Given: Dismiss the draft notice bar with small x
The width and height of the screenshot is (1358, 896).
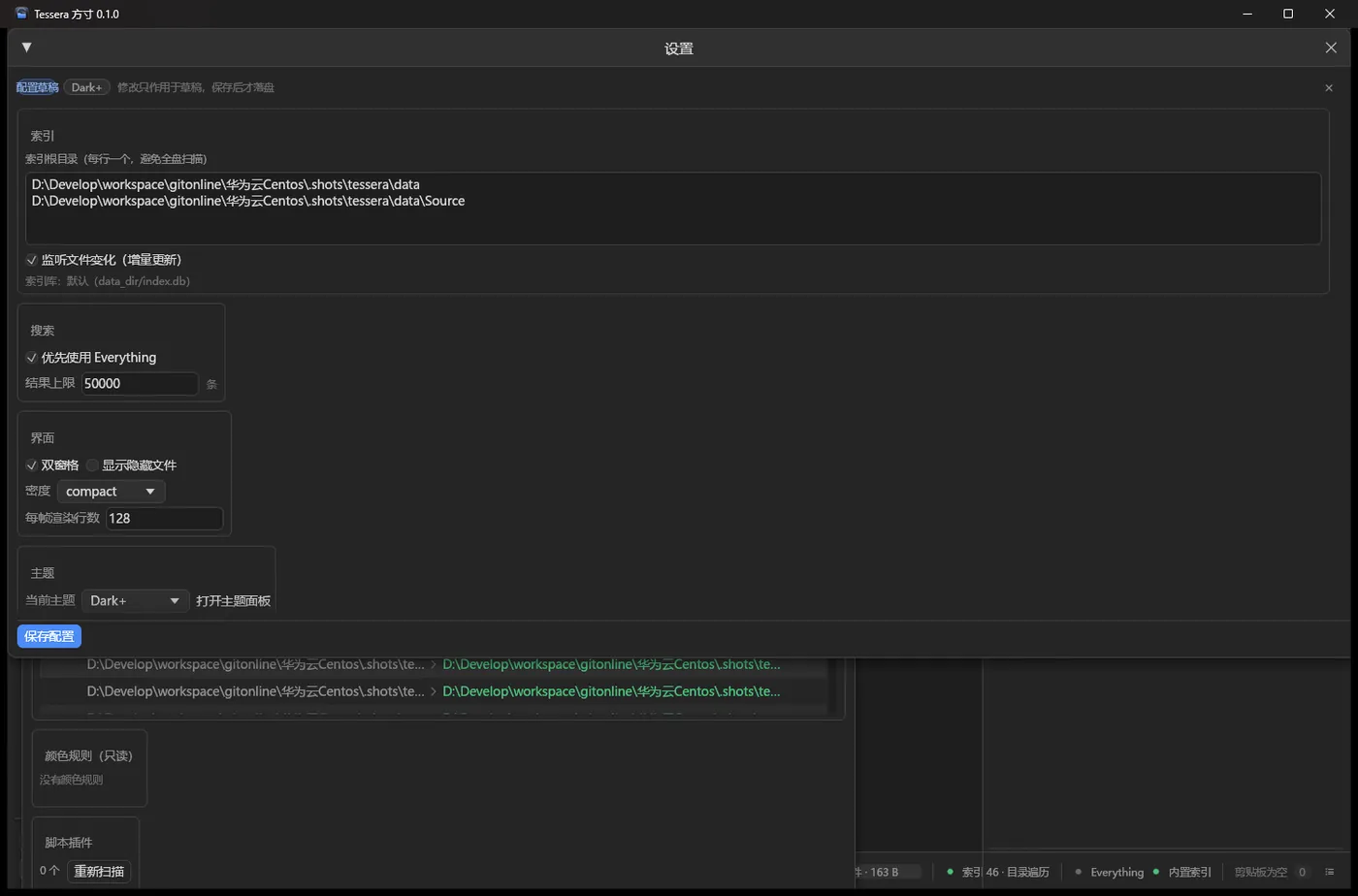Looking at the screenshot, I should click(x=1329, y=88).
